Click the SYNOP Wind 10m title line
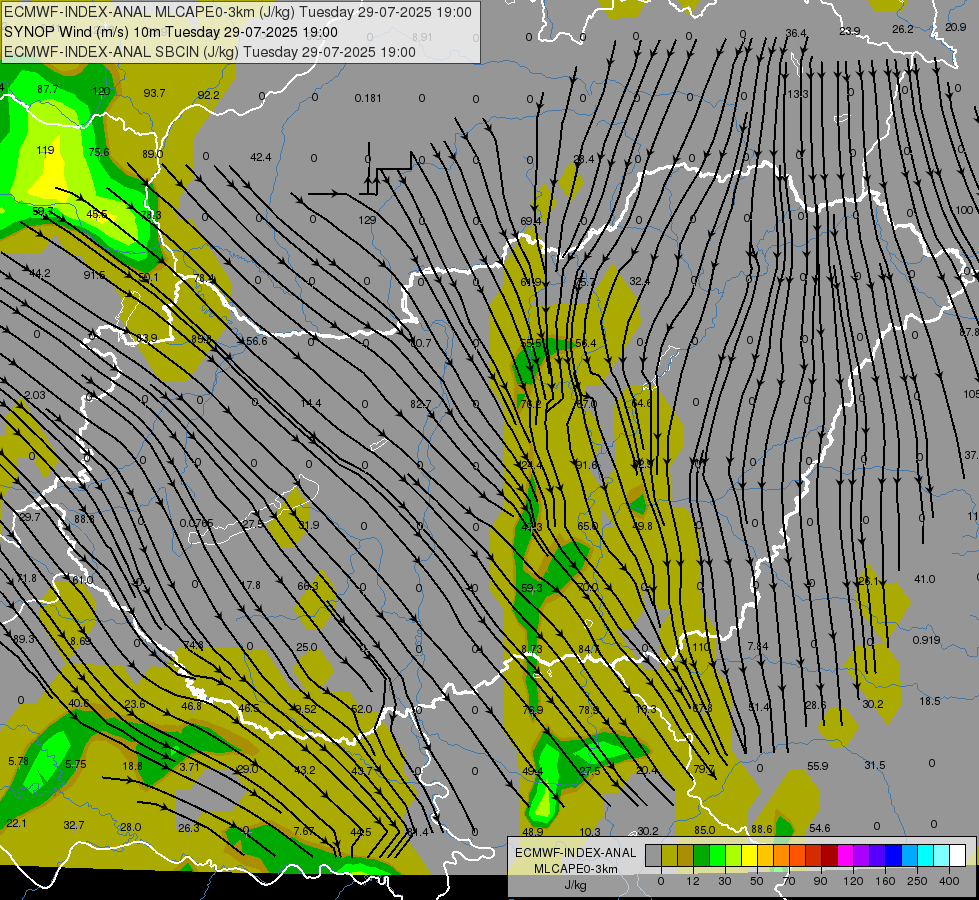Image resolution: width=979 pixels, height=900 pixels. pyautogui.click(x=171, y=32)
